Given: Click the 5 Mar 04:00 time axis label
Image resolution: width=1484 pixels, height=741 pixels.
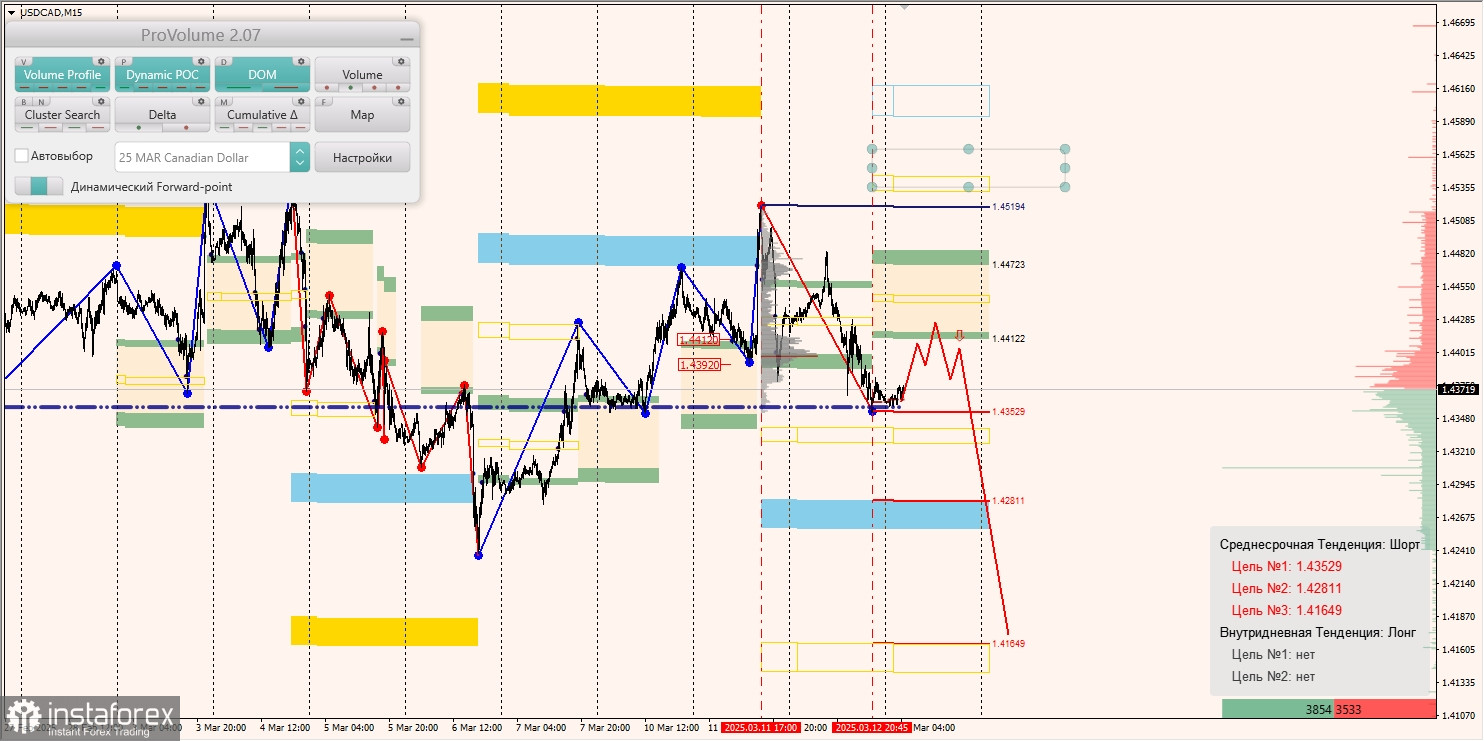Looking at the screenshot, I should click(x=349, y=728).
